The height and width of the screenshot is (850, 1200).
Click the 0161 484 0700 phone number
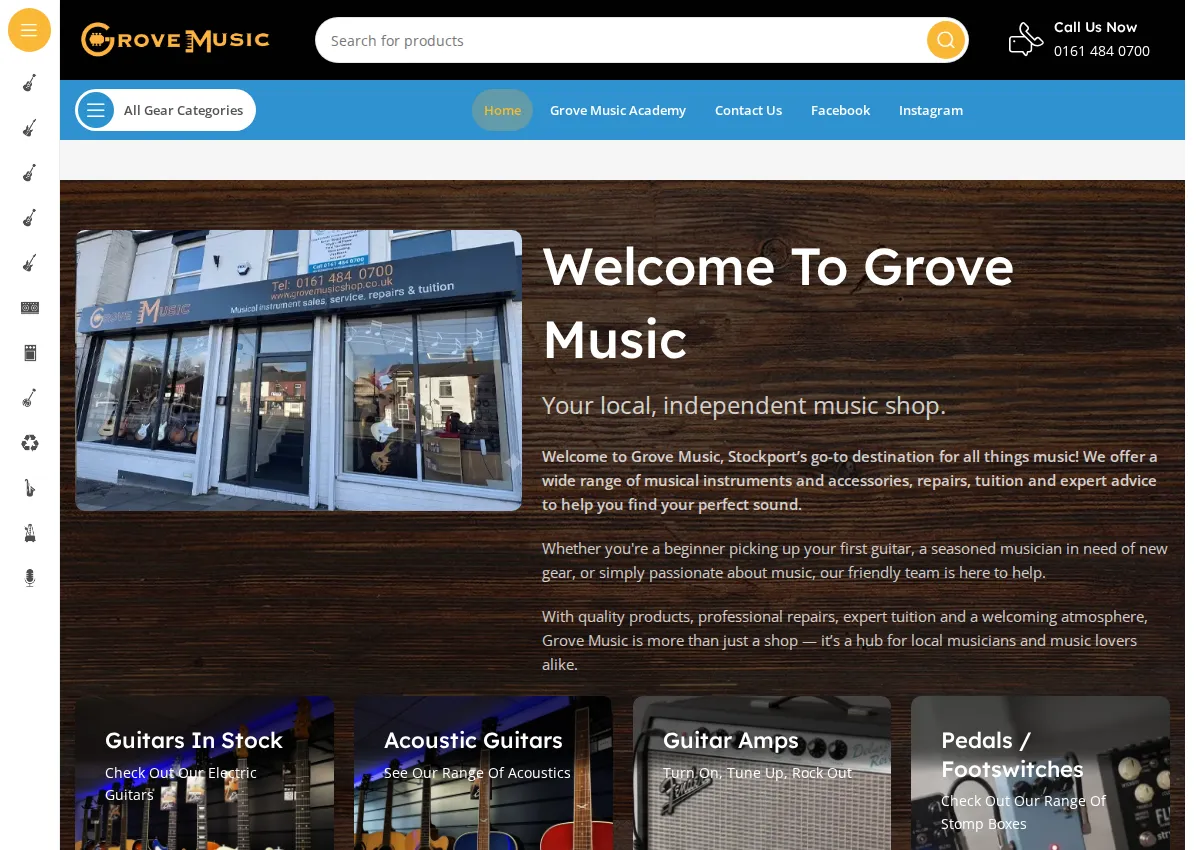1102,51
